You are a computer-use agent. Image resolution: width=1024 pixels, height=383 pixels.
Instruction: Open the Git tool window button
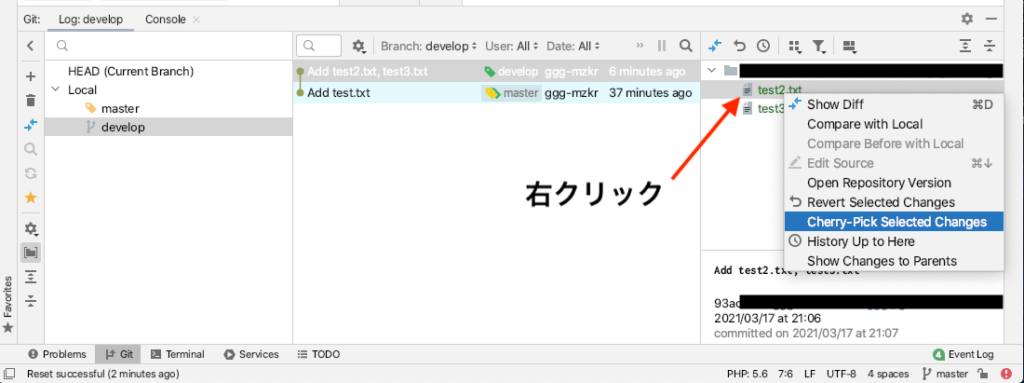tap(119, 354)
